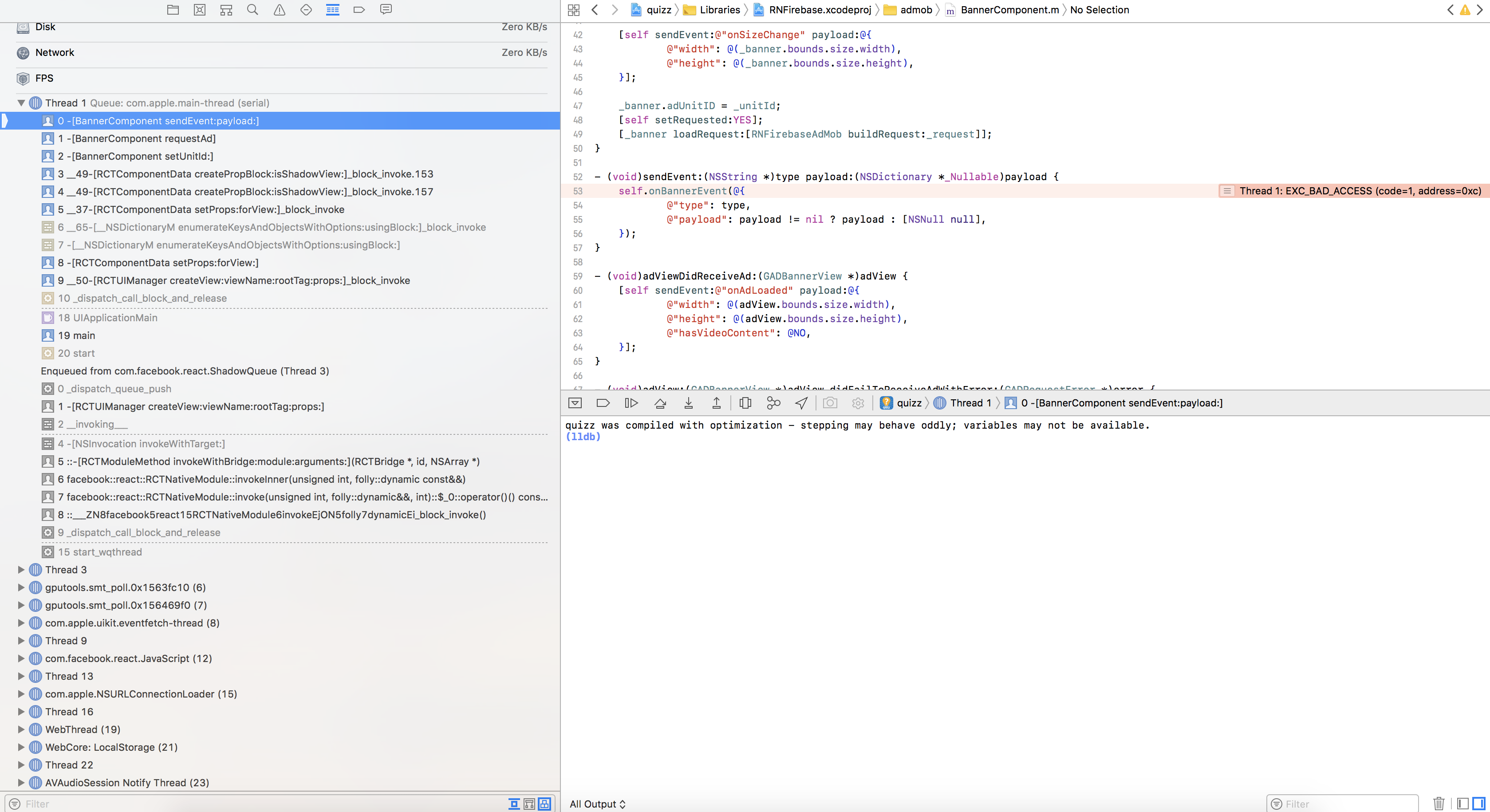Open the Debug Memory Graph tool
This screenshot has height=812, width=1490.
coord(773,403)
